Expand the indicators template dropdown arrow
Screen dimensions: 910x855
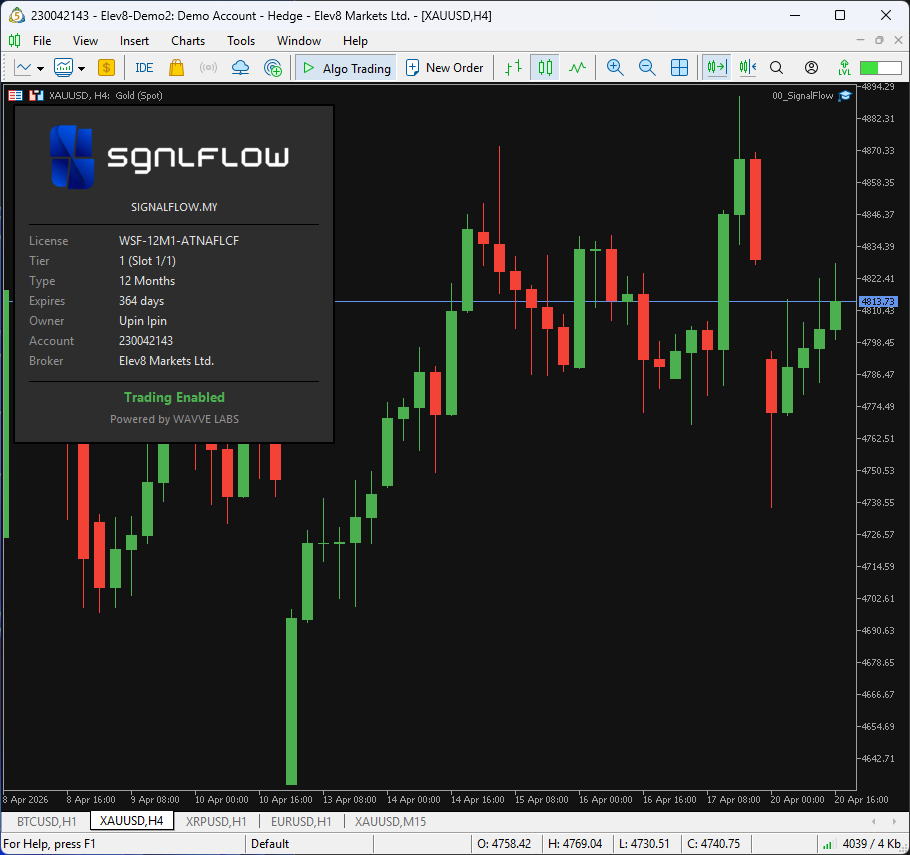(x=81, y=69)
